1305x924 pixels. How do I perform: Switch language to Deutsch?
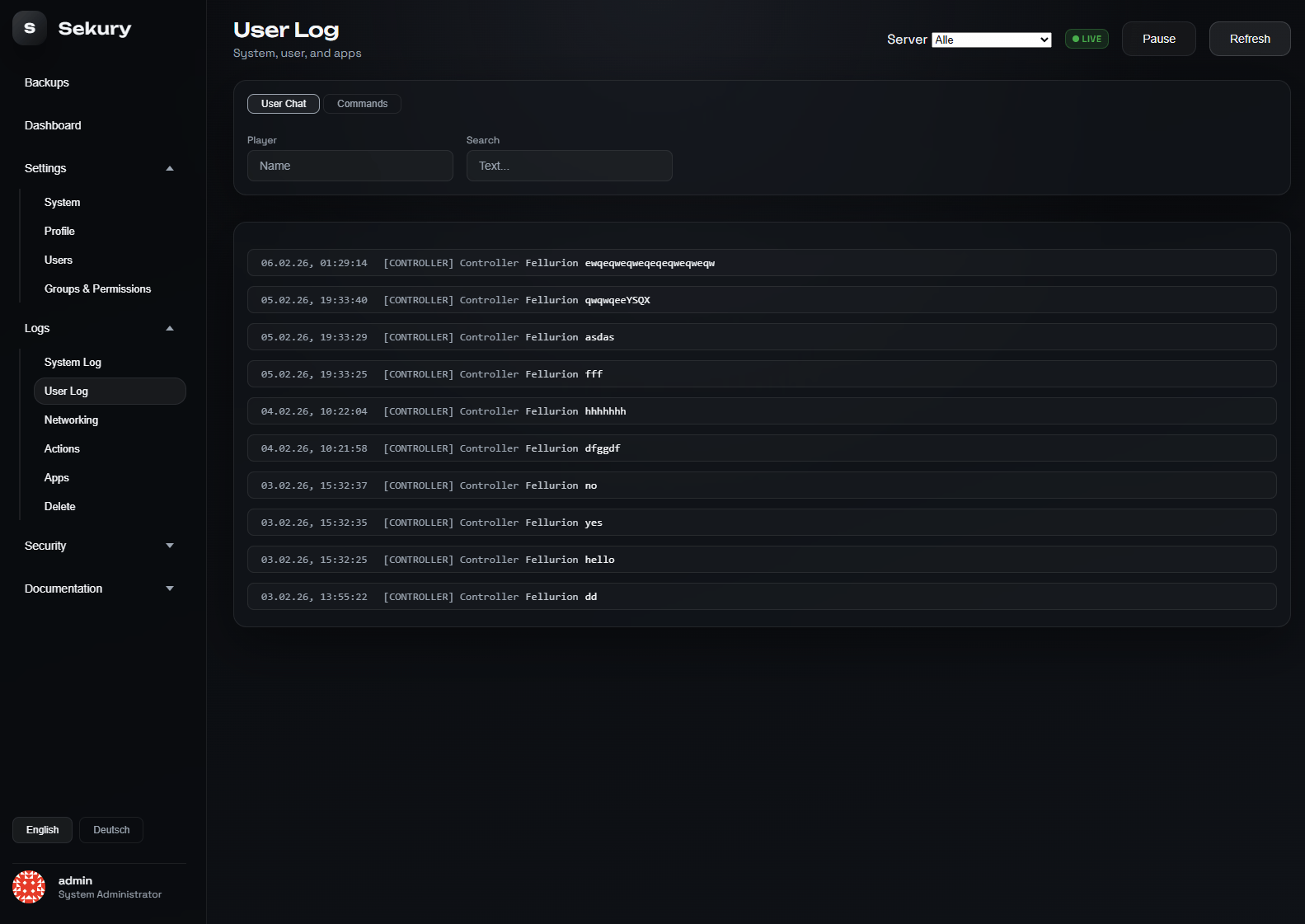(x=111, y=830)
